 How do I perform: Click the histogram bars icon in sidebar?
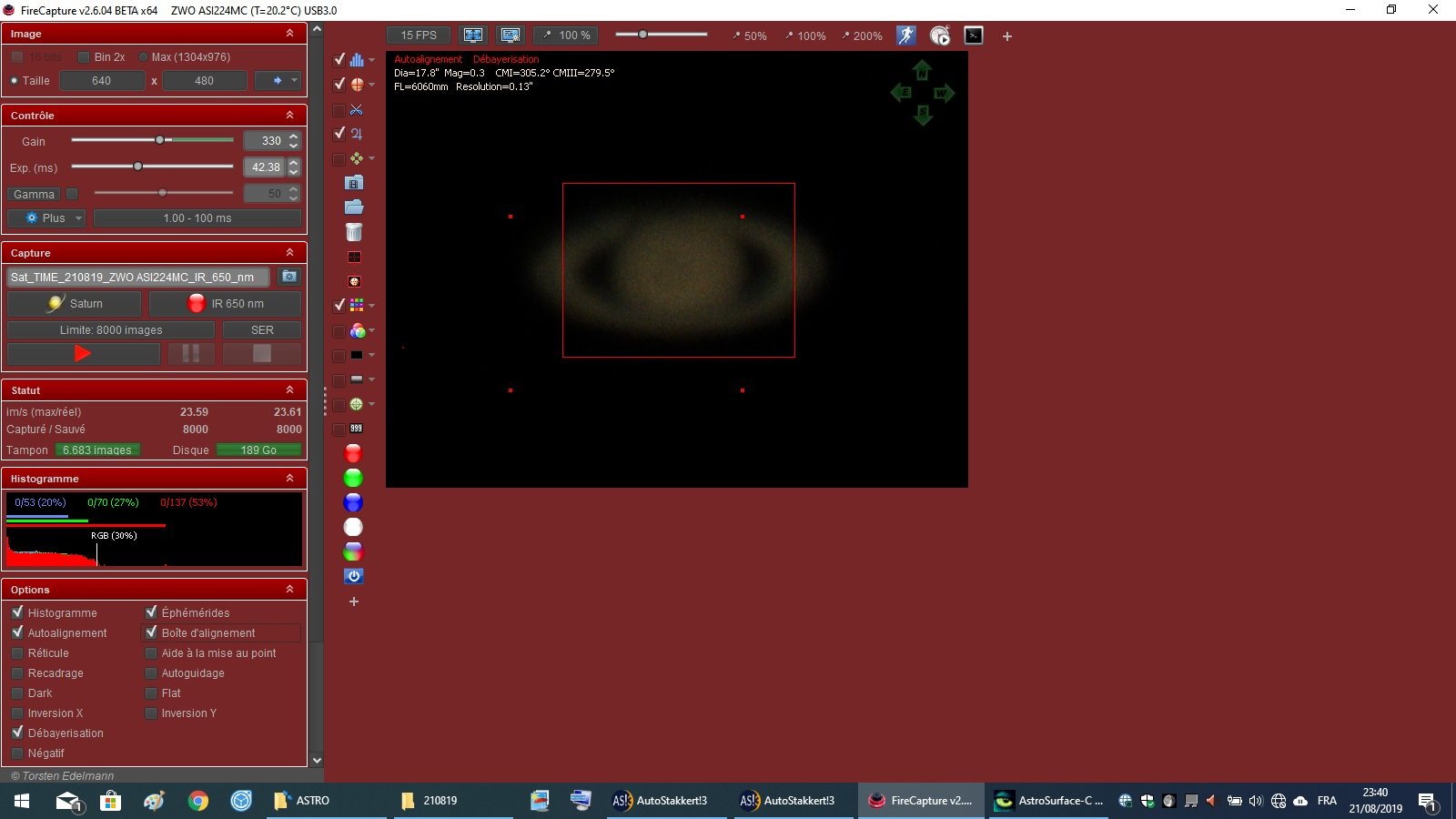tap(357, 60)
